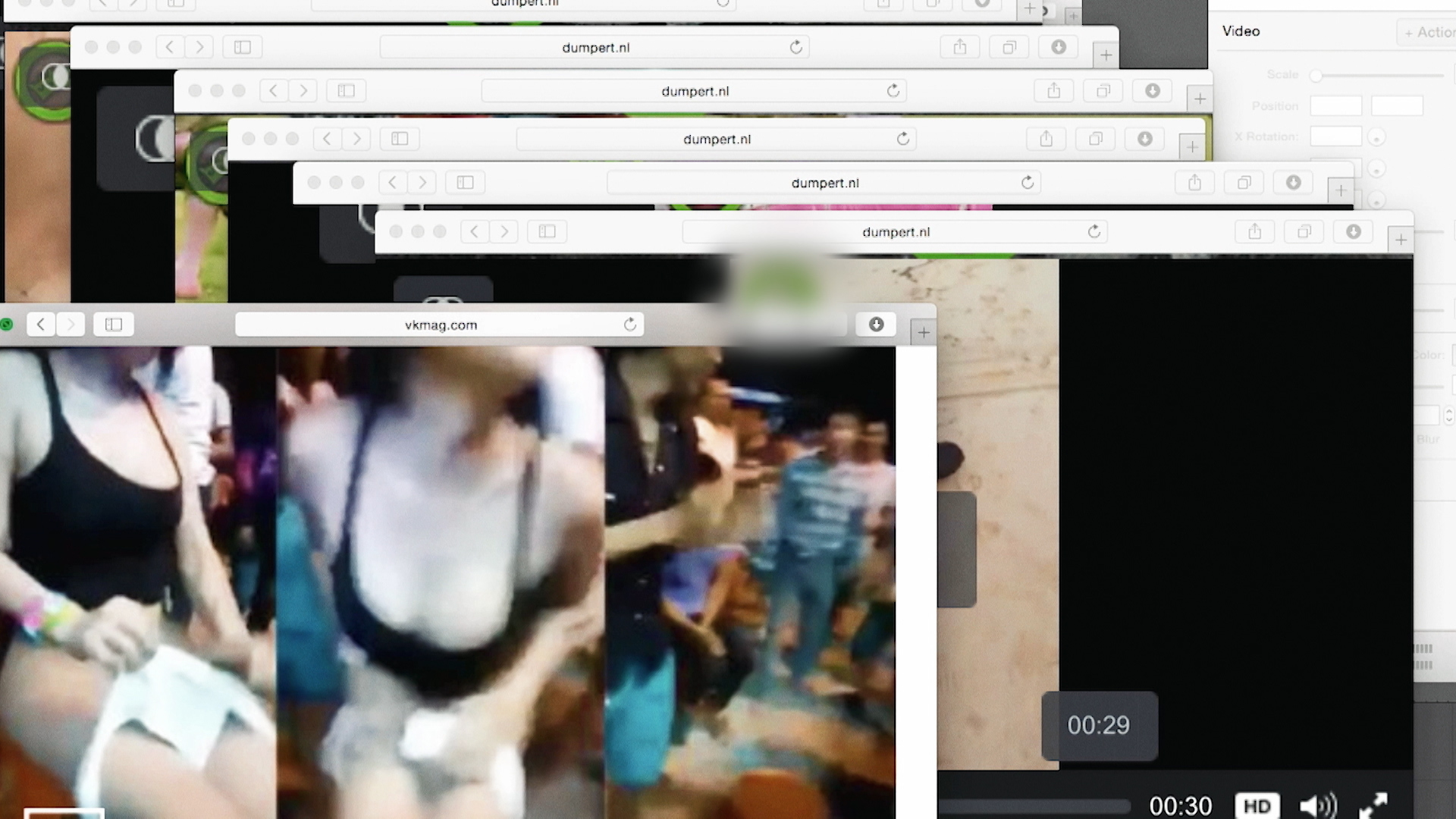1456x819 pixels.
Task: Share page from the frontmost dumpert.nl window
Action: point(1255,231)
